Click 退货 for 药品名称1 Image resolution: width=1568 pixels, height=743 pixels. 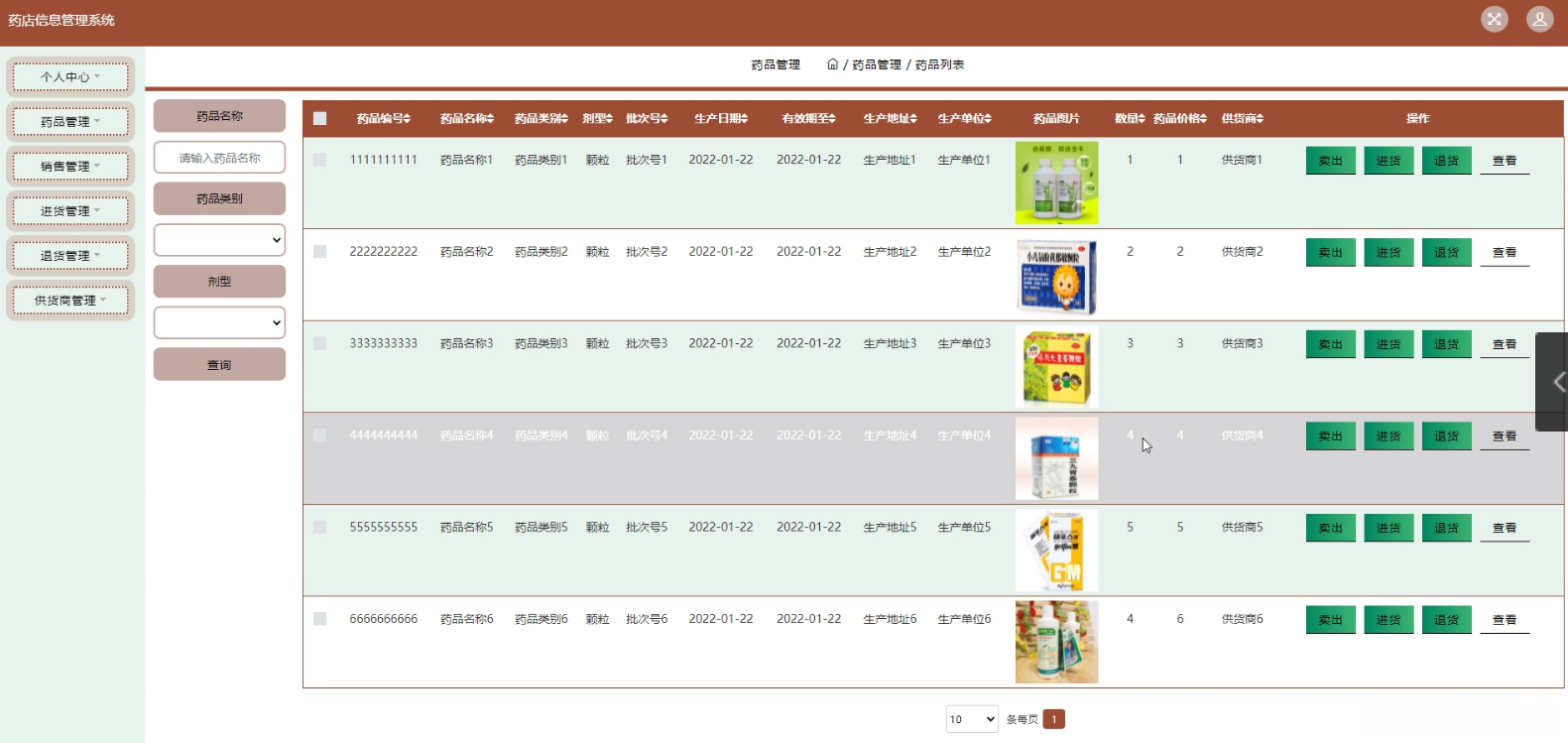coord(1447,161)
